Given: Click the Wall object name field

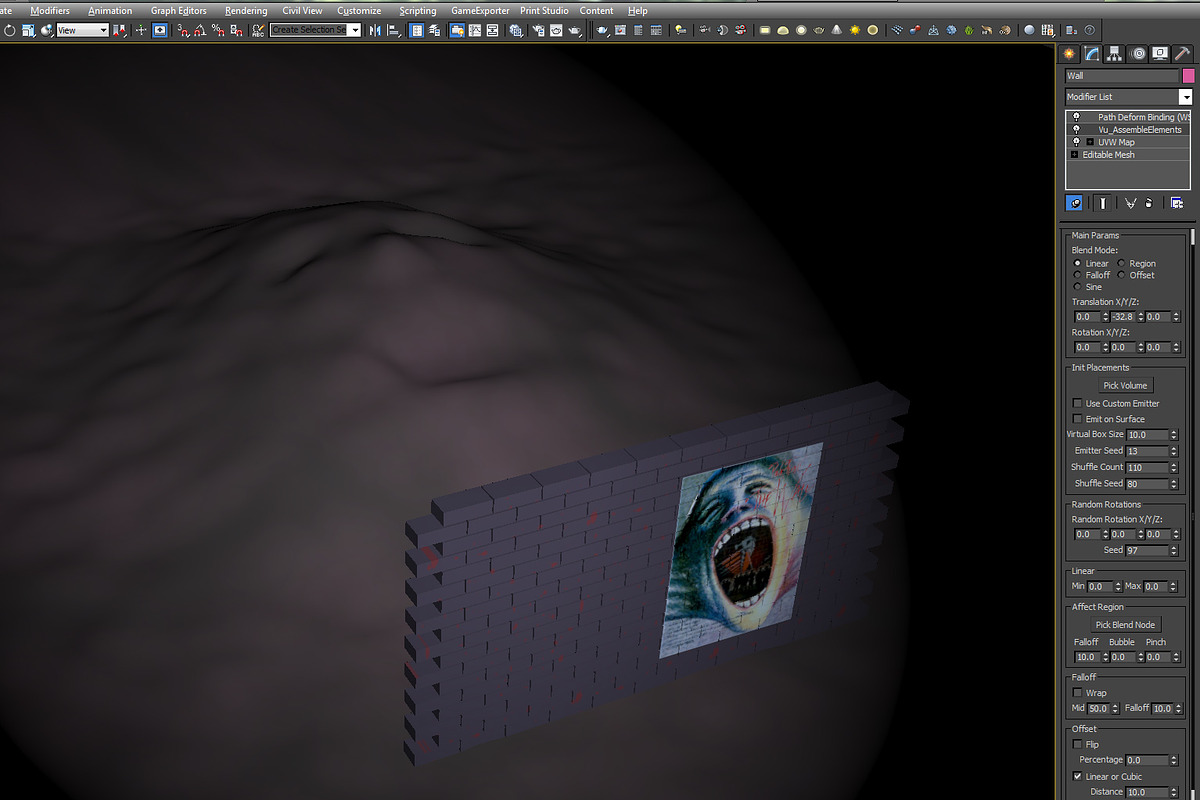Looking at the screenshot, I should click(1122, 76).
